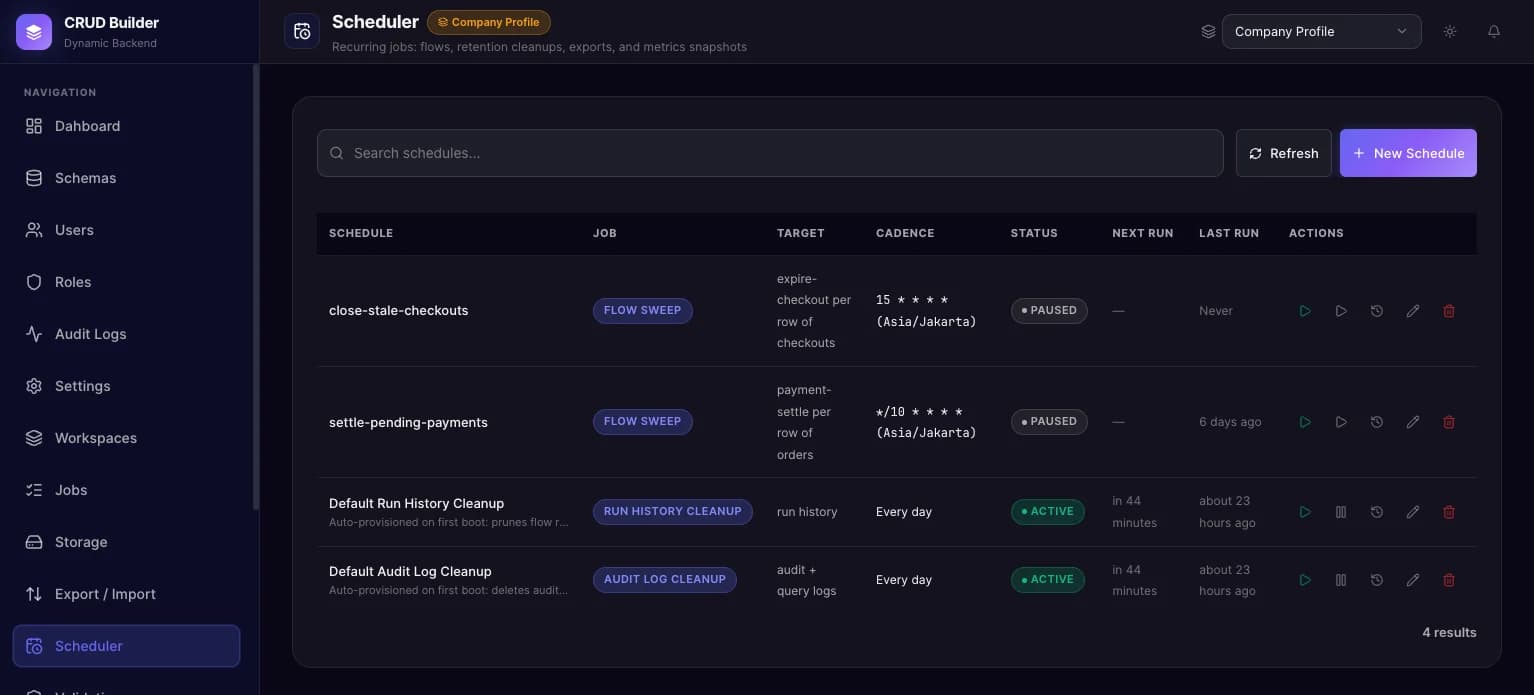Click the settle-pending-payments schedule name

[408, 422]
